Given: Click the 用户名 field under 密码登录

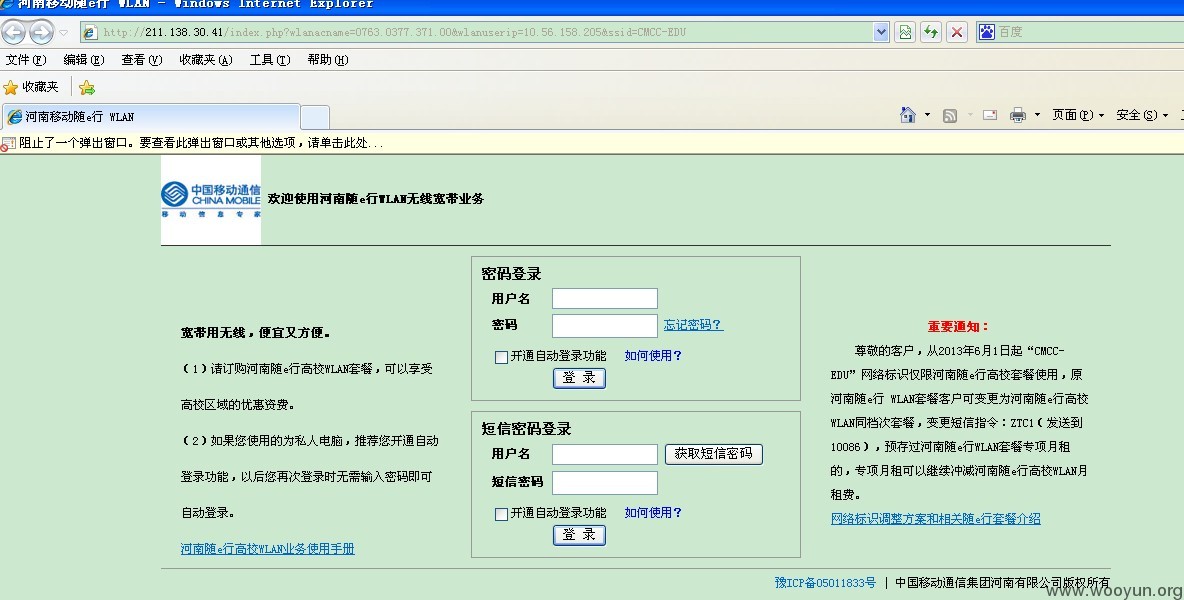Looking at the screenshot, I should (x=605, y=298).
